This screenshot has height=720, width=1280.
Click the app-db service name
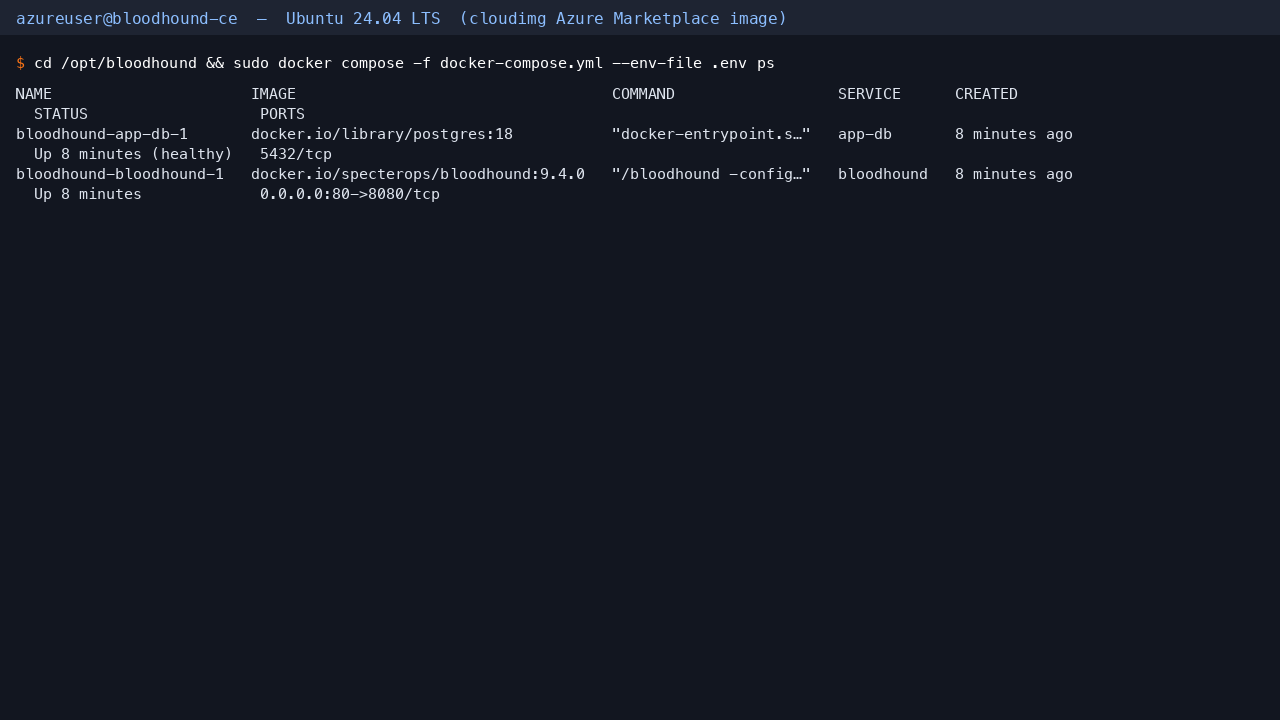tap(865, 134)
